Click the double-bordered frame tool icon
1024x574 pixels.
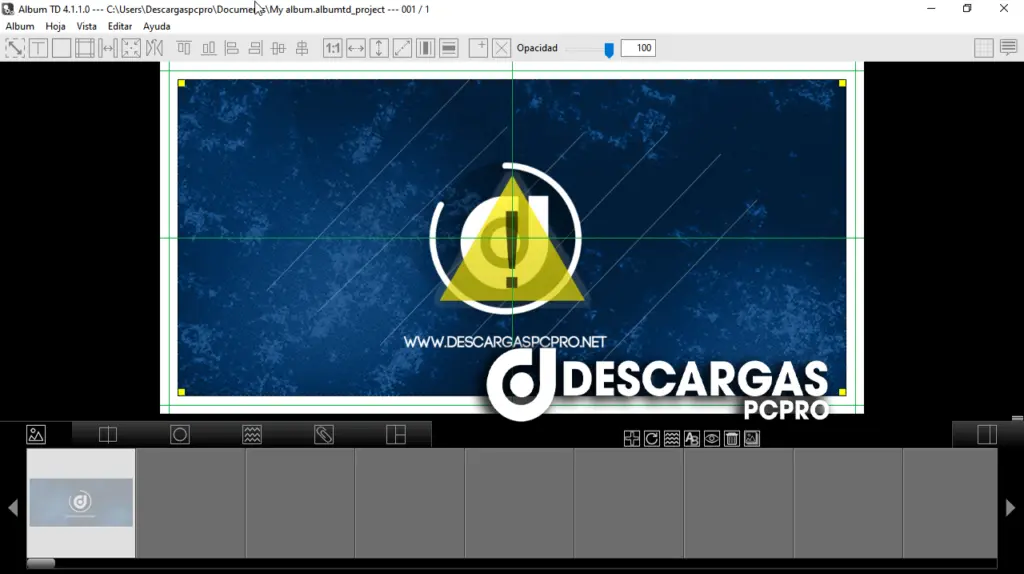(85, 48)
